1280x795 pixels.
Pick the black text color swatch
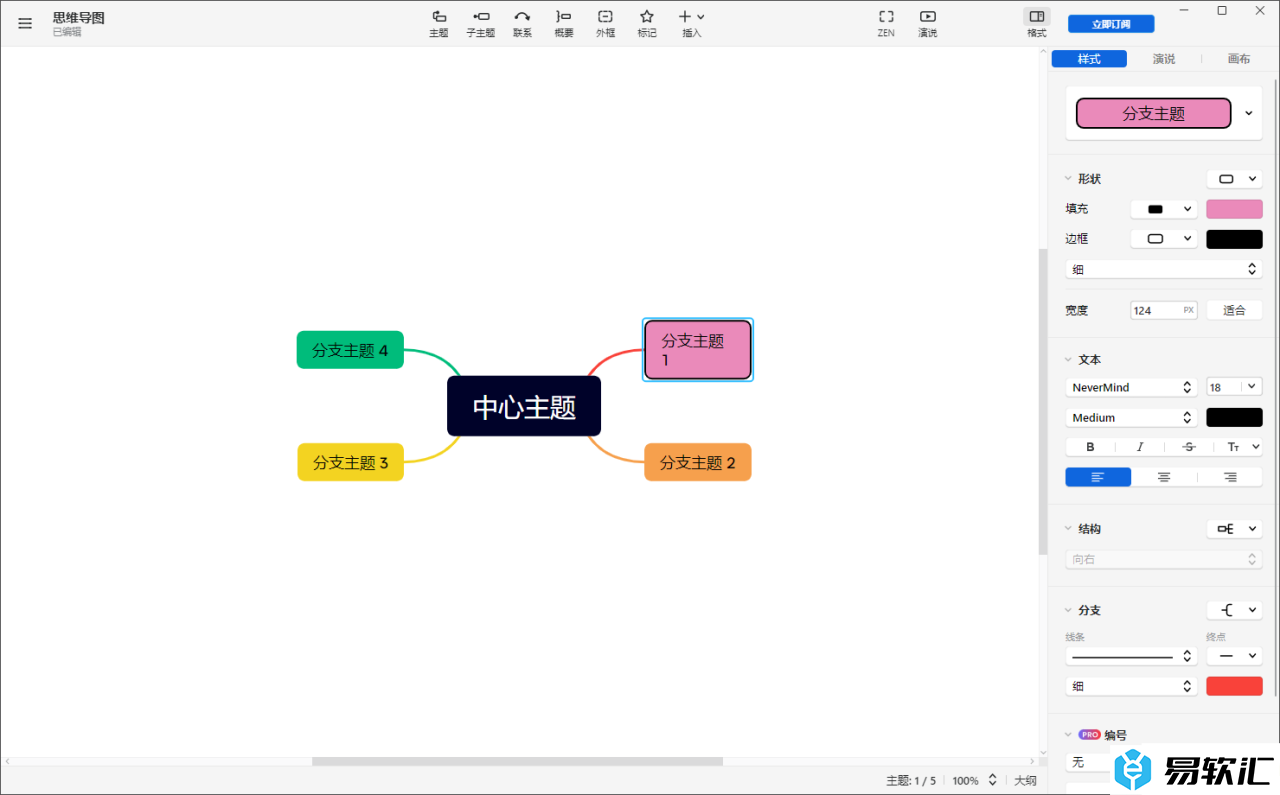pos(1235,417)
